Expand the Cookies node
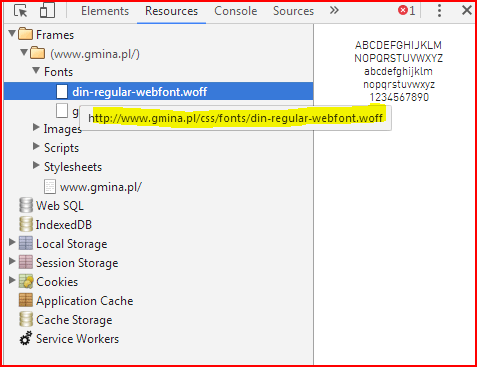Viewport: 477px width, 367px height. tap(12, 280)
